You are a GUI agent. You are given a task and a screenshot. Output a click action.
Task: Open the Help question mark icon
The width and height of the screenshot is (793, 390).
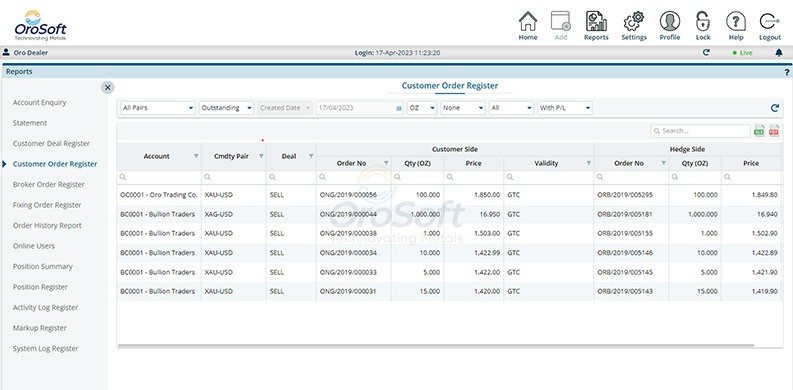tap(736, 21)
